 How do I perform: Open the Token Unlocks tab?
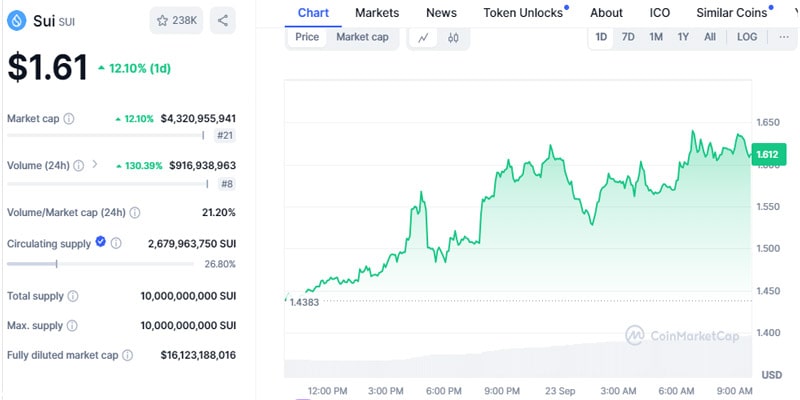point(523,13)
